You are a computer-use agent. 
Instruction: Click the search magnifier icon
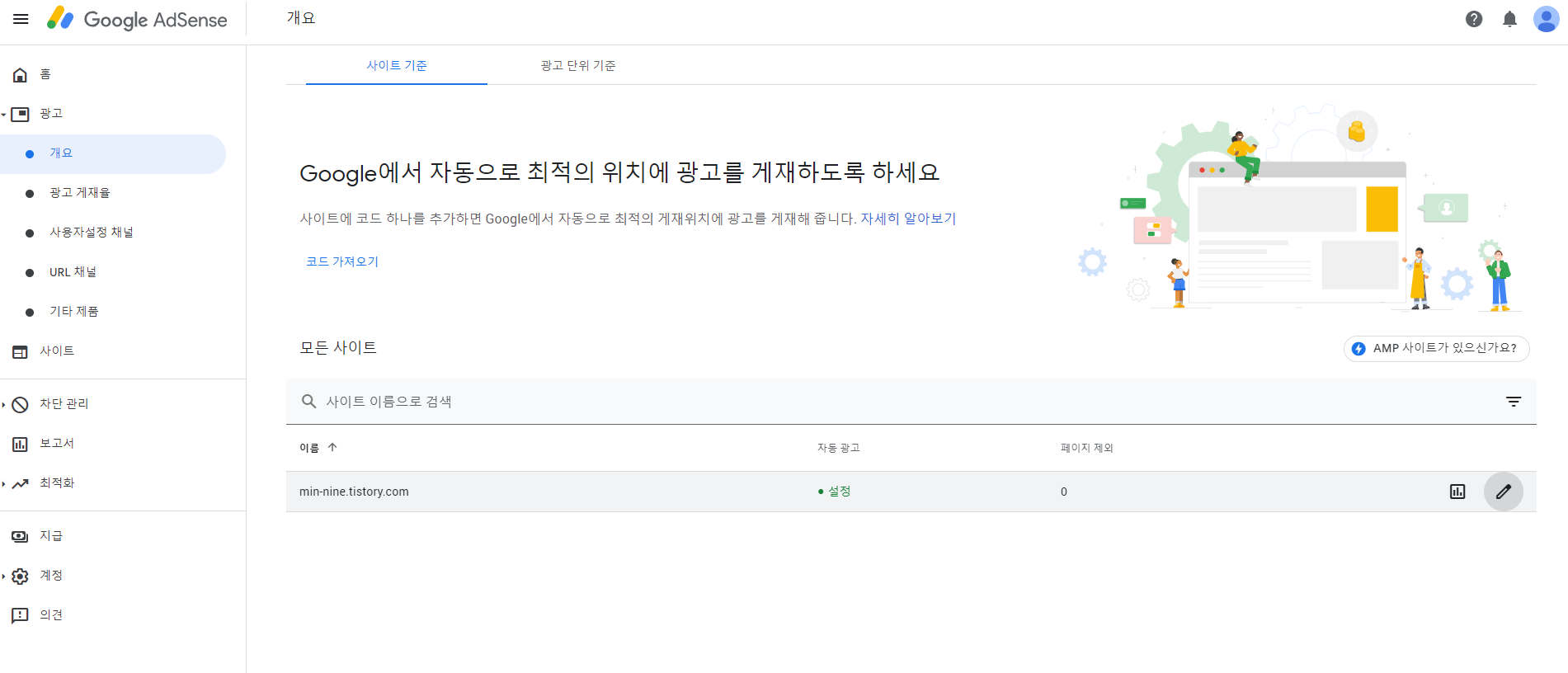click(x=309, y=402)
